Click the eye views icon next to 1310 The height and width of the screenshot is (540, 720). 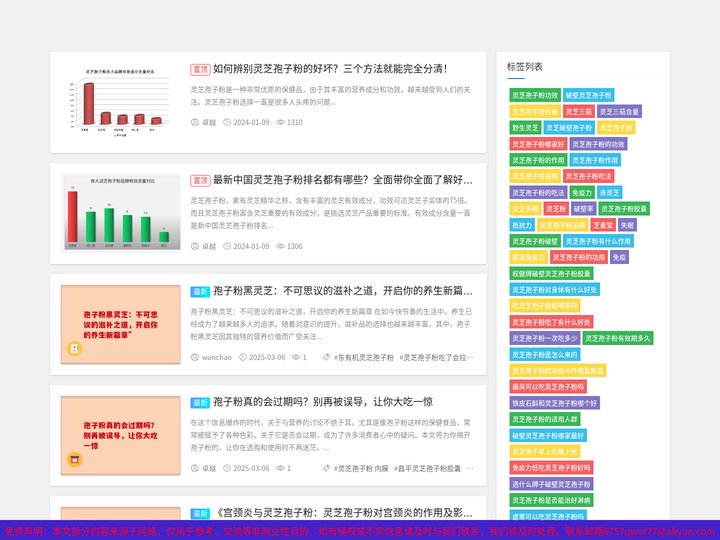(x=280, y=122)
